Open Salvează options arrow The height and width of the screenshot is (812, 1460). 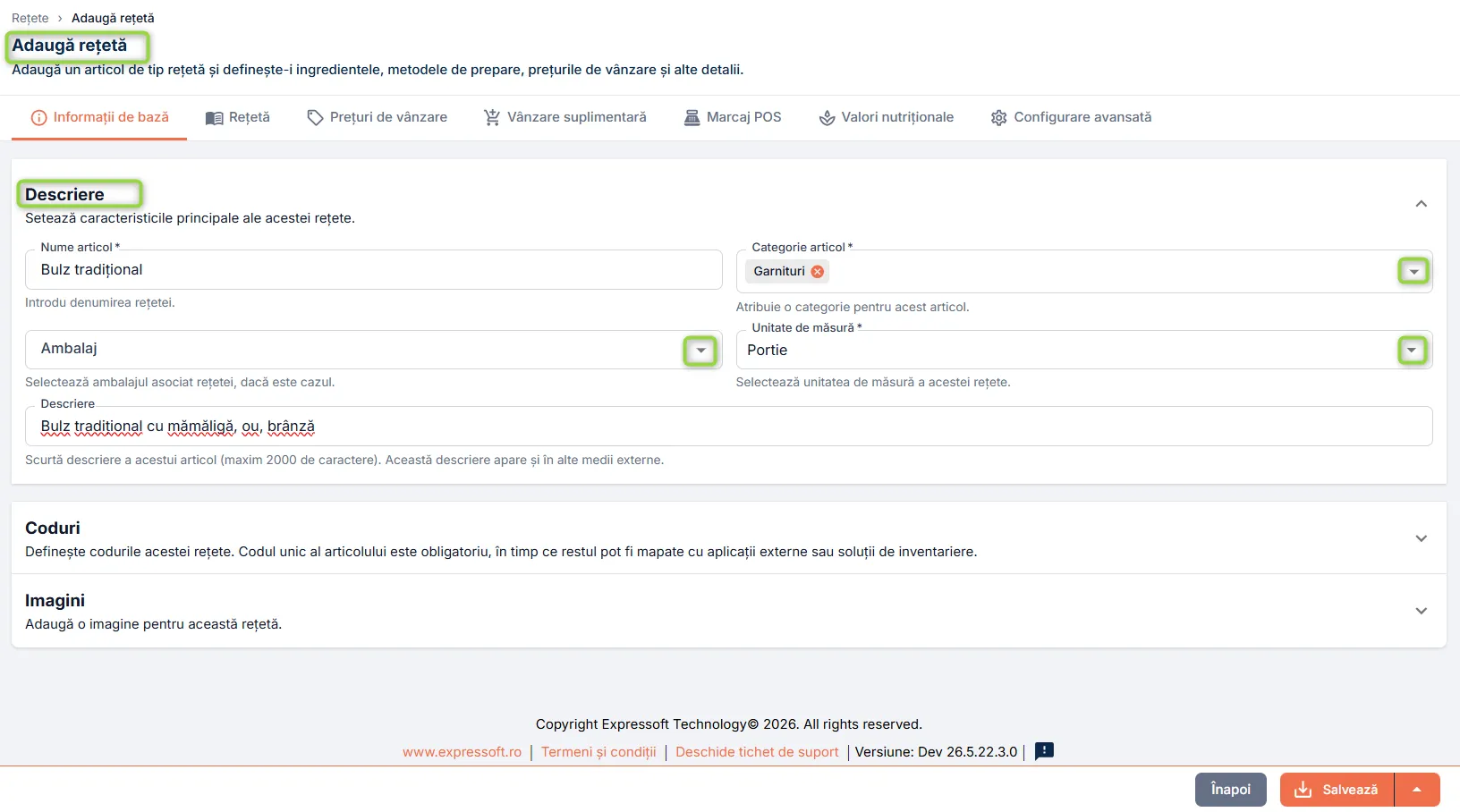pos(1417,790)
